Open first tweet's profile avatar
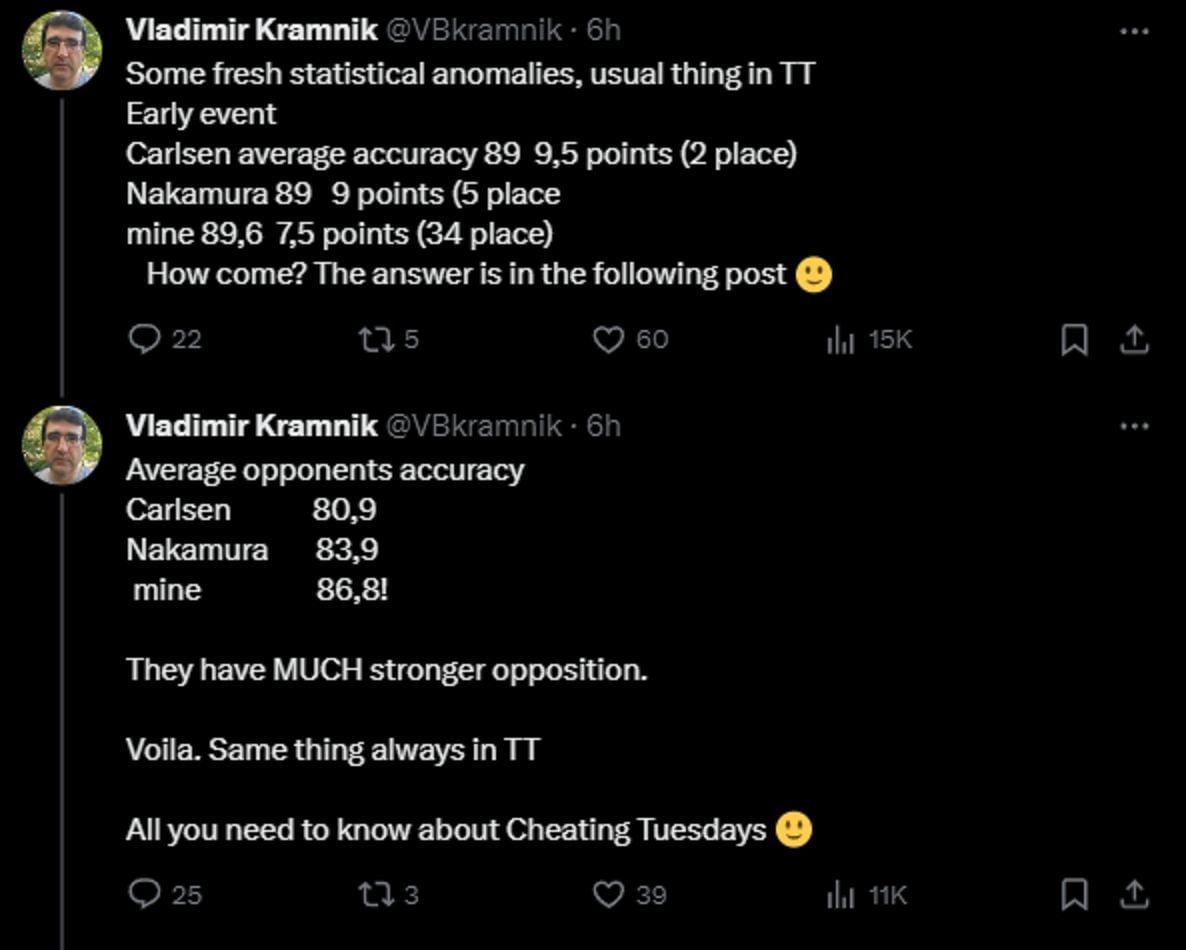1186x950 pixels. [x=62, y=50]
